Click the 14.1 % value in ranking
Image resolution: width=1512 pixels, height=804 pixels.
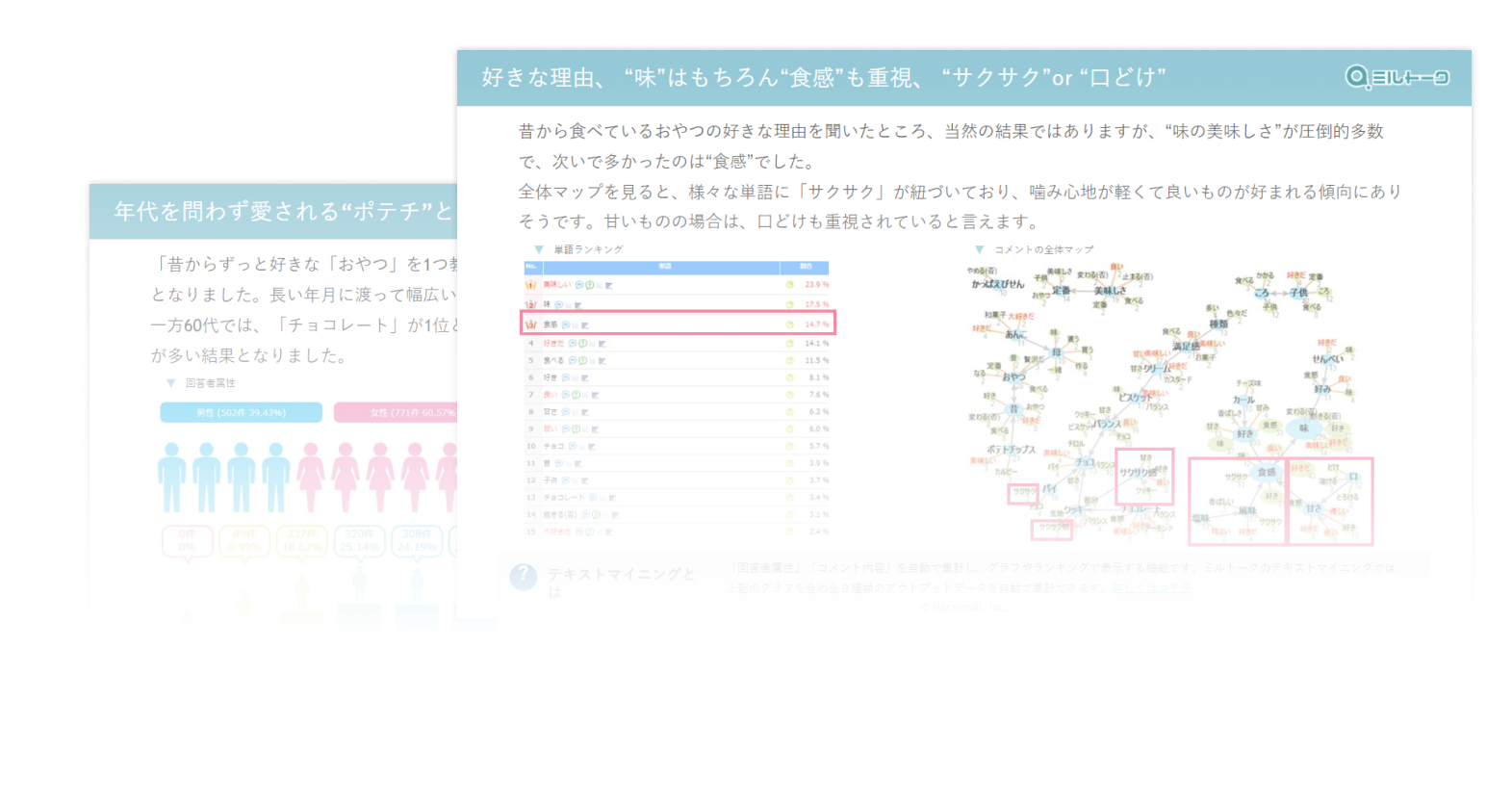click(x=816, y=343)
